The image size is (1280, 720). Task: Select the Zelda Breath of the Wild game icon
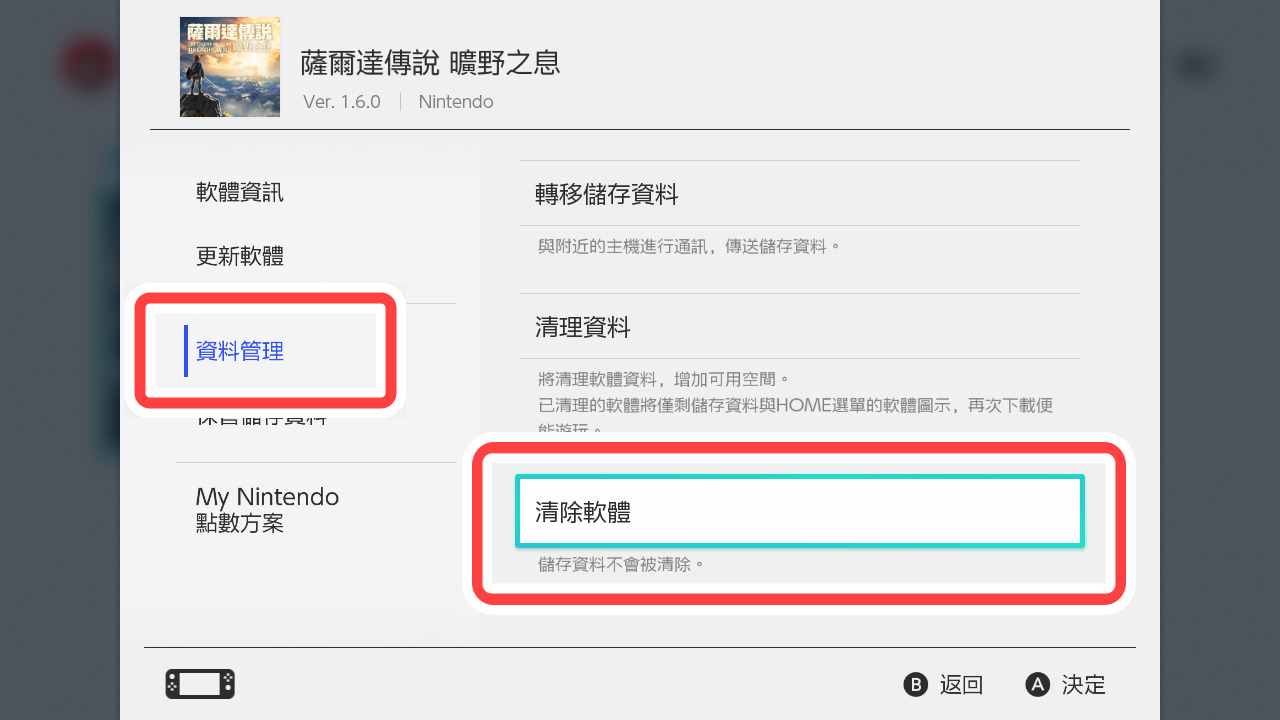(x=229, y=66)
